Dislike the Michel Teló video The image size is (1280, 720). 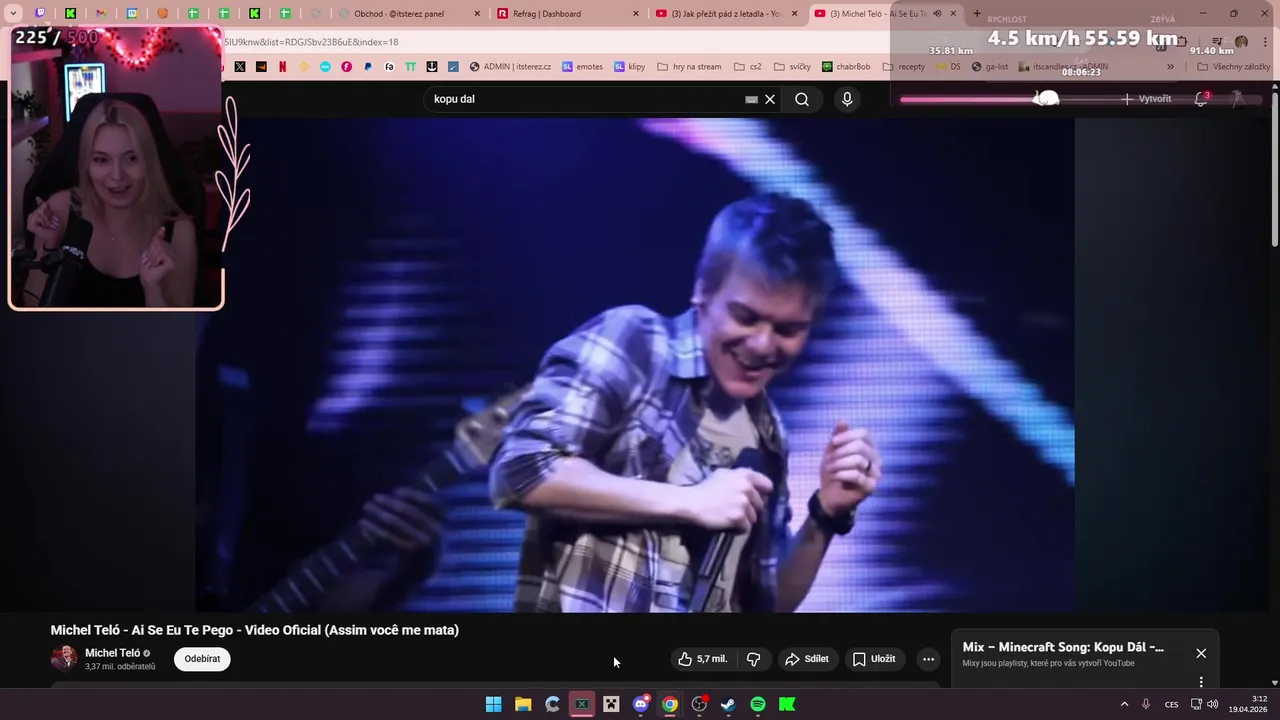pyautogui.click(x=754, y=659)
